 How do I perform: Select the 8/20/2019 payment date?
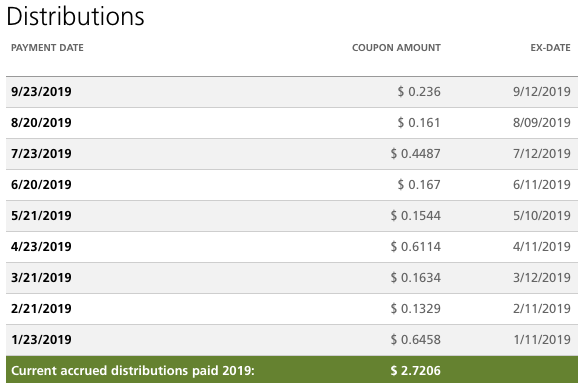tap(41, 123)
